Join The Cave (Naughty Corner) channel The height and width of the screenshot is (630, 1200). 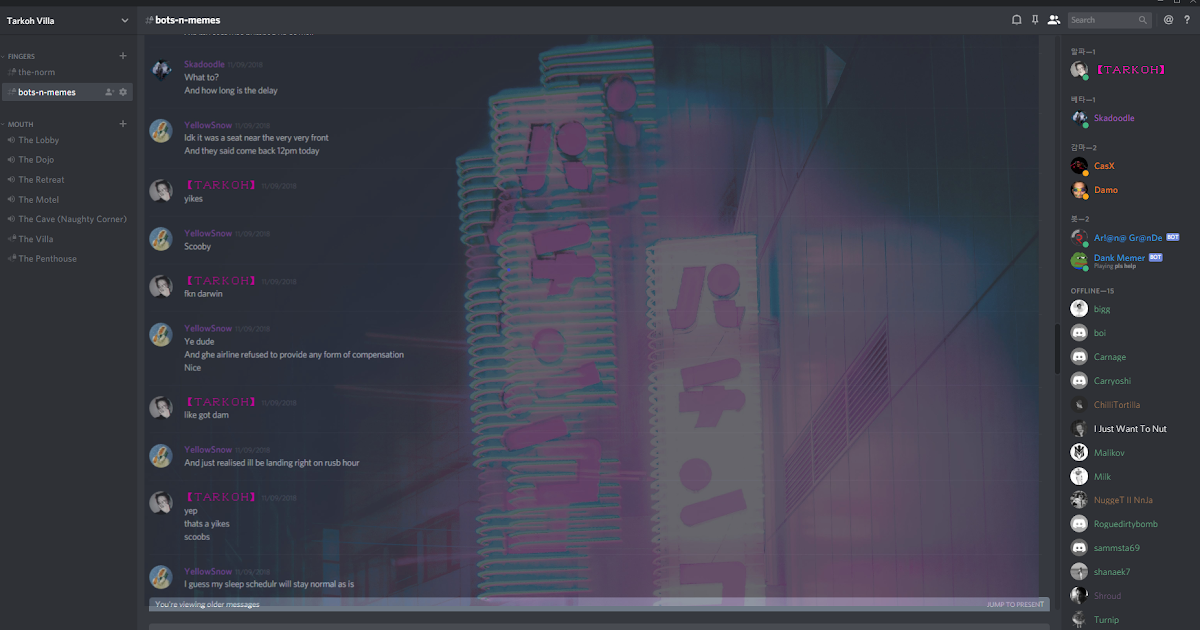66,219
